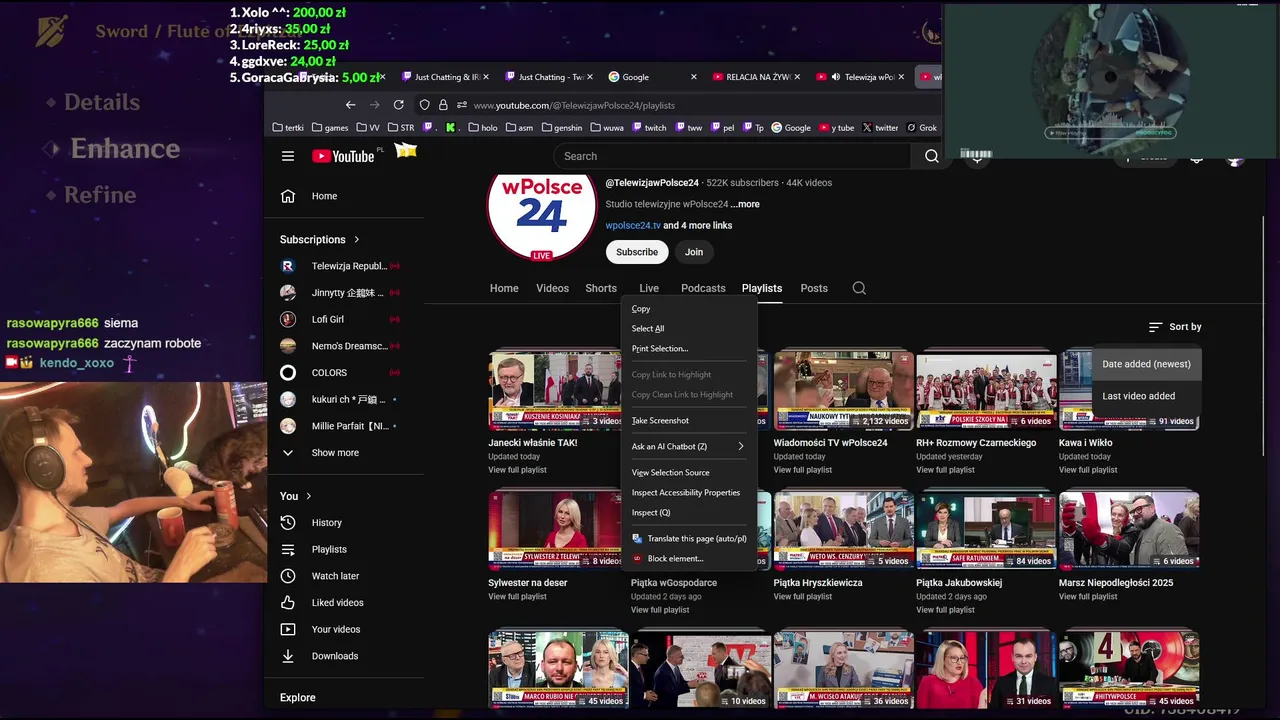This screenshot has height=720, width=1280.
Task: View full playlist under 'Sylwester na deser'
Action: pos(517,597)
